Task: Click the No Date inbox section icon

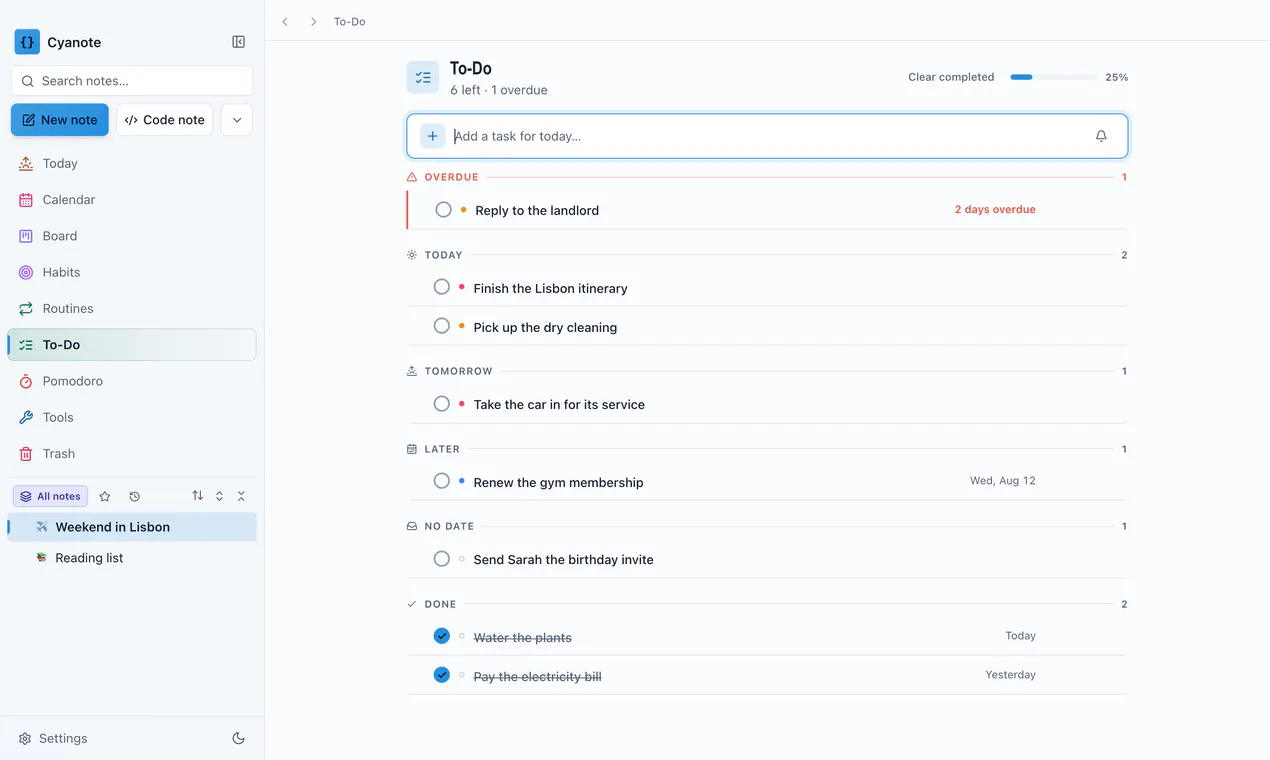Action: (412, 526)
